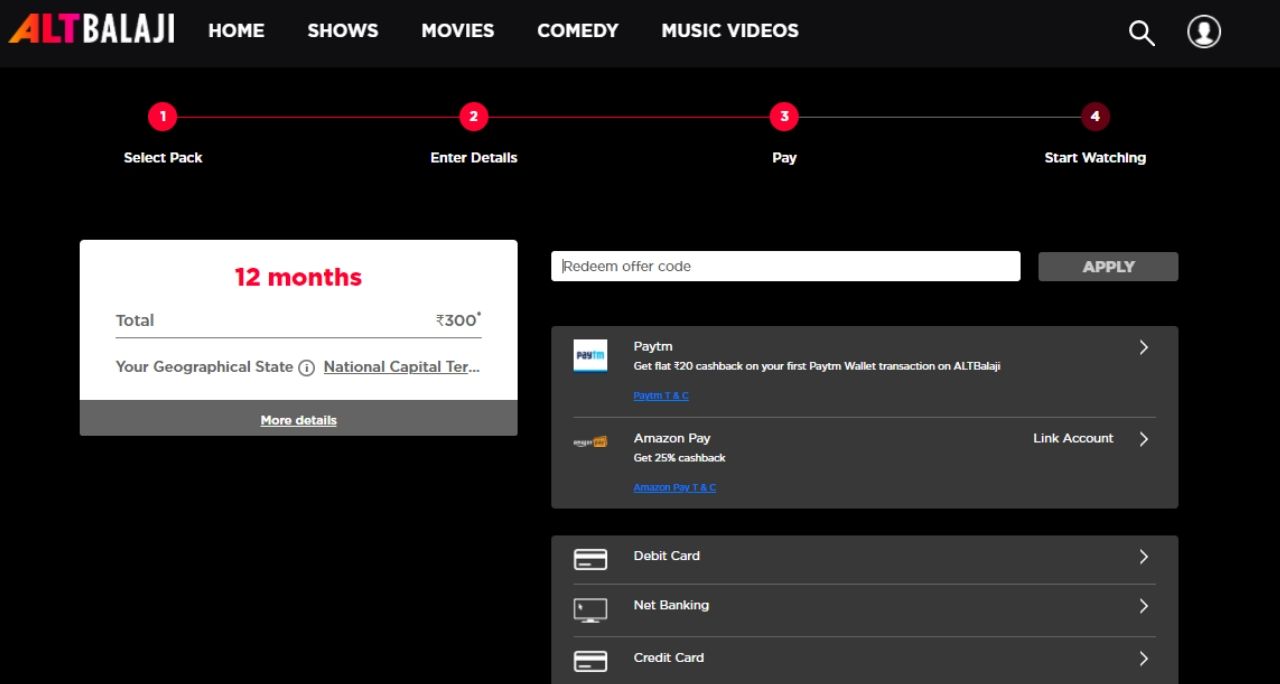
Task: Open the SHOWS menu
Action: pyautogui.click(x=343, y=31)
